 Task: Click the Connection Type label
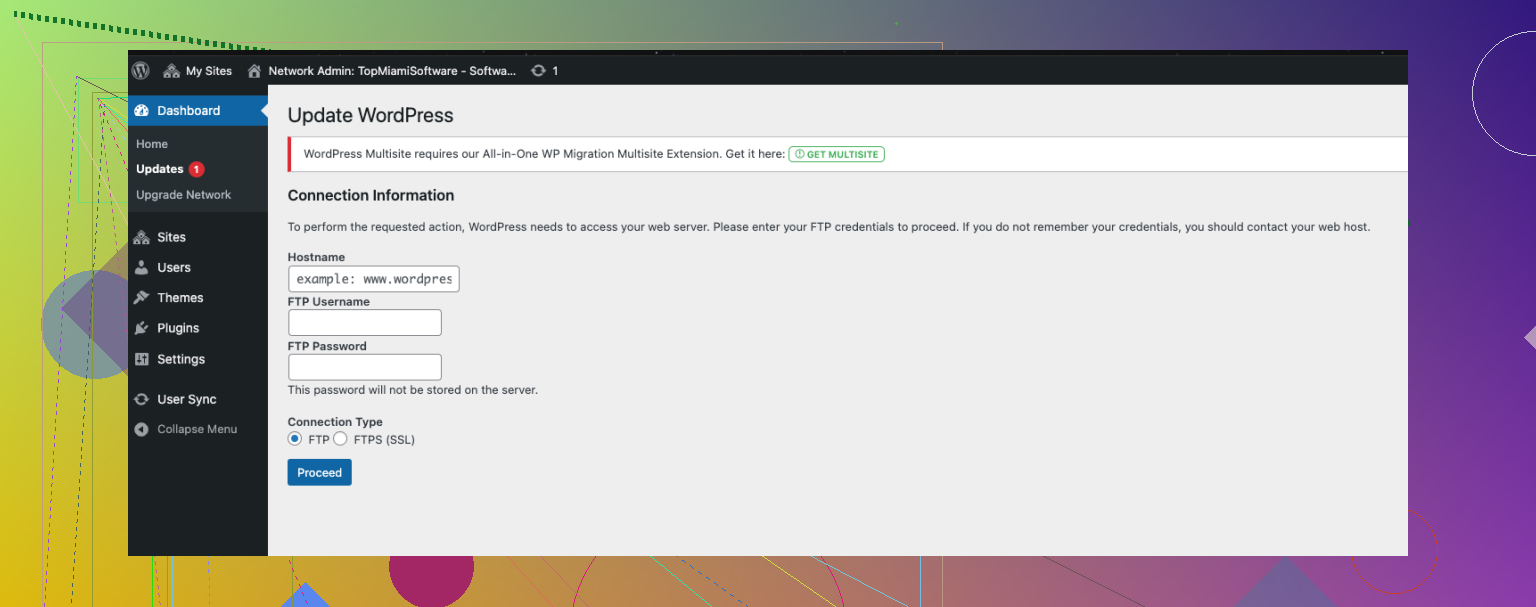(335, 422)
